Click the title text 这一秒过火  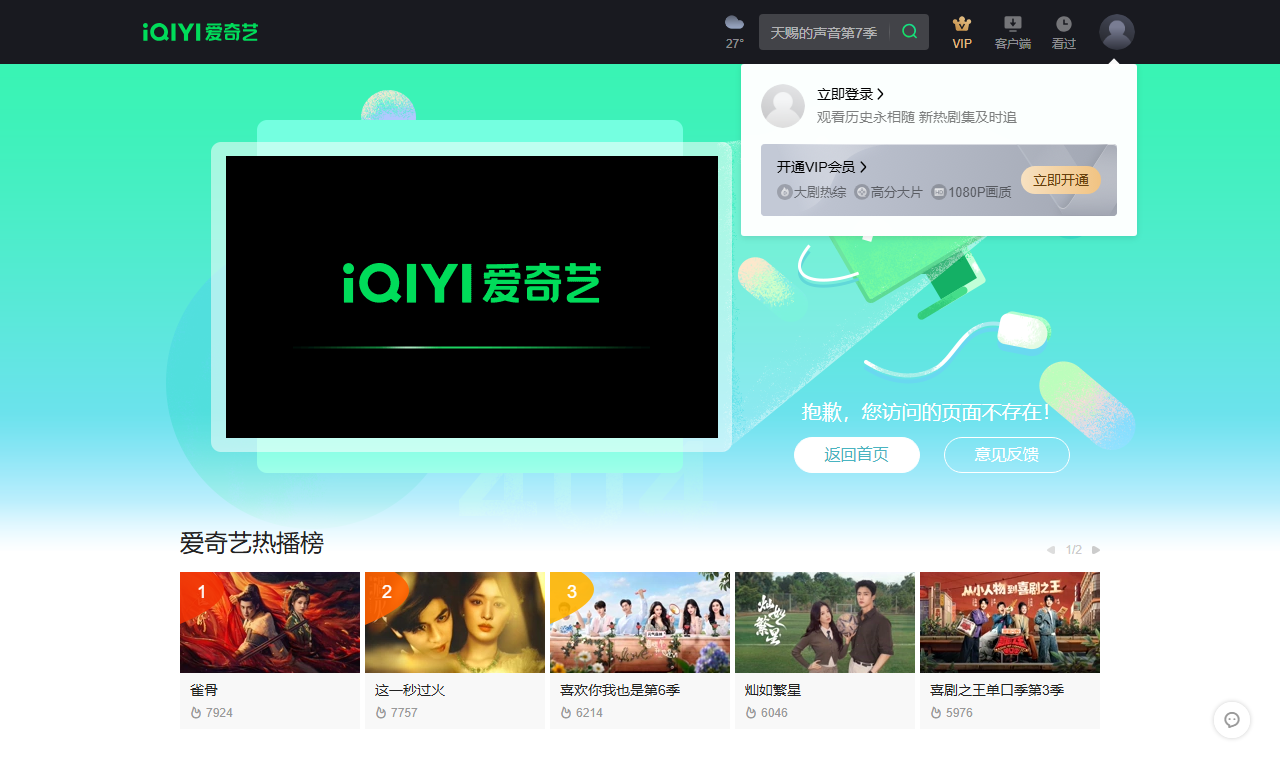410,690
